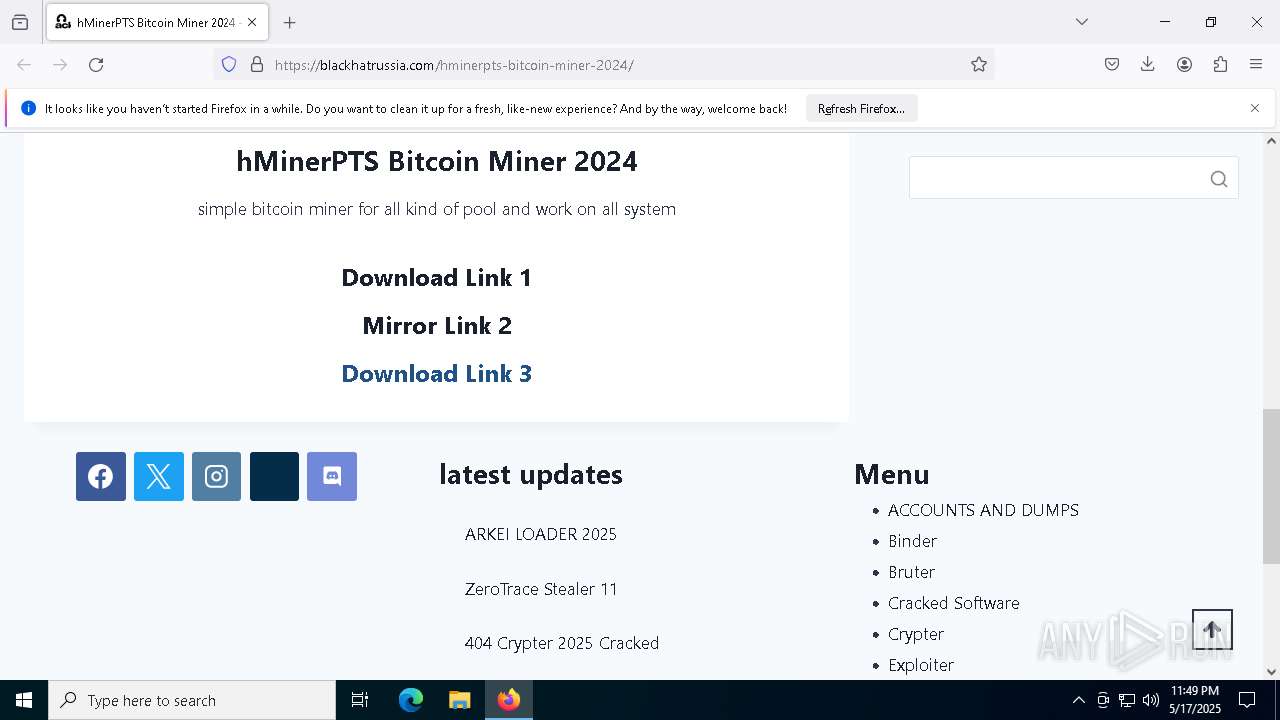Open the Cracked Software menu category

(954, 603)
